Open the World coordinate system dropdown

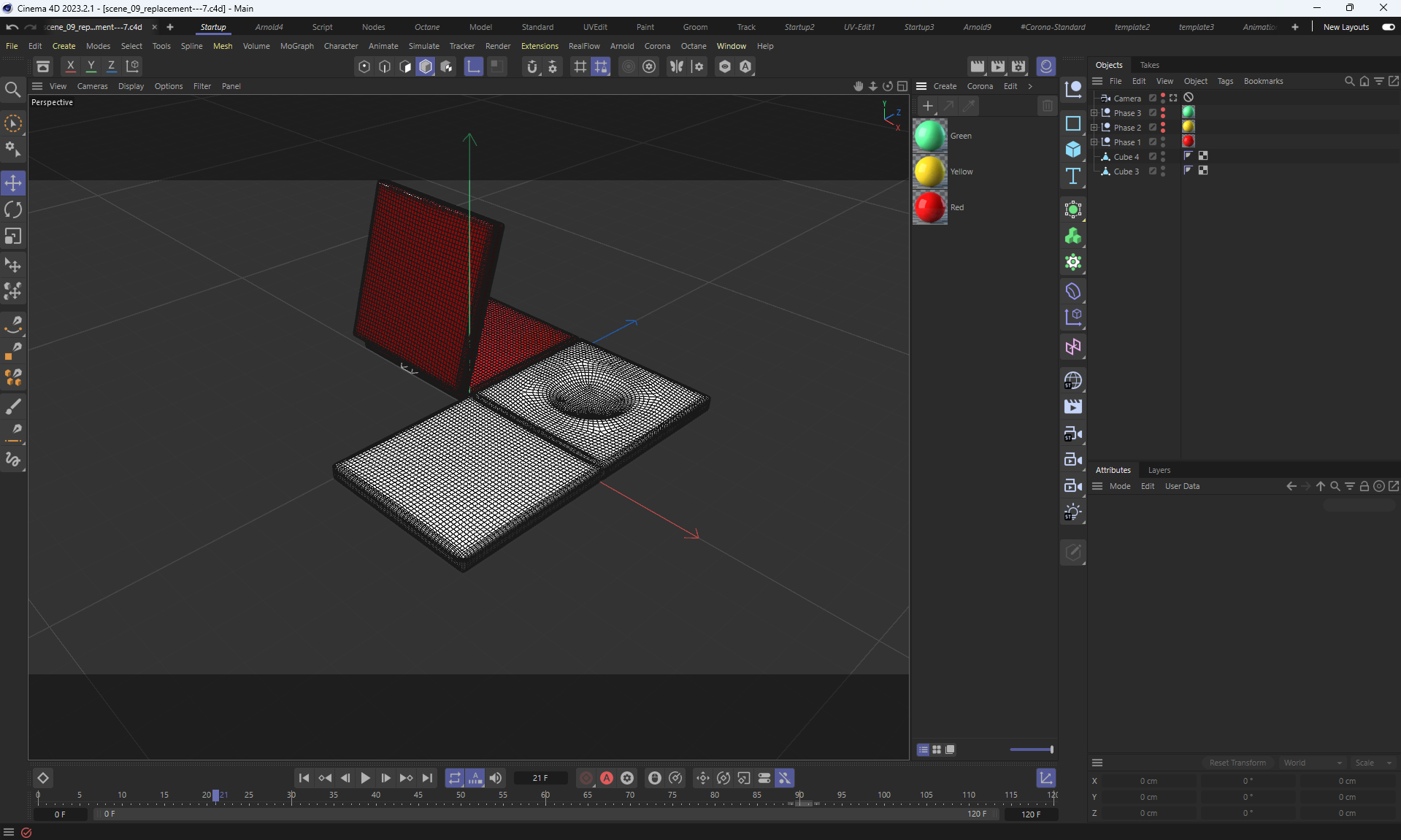(x=1312, y=763)
